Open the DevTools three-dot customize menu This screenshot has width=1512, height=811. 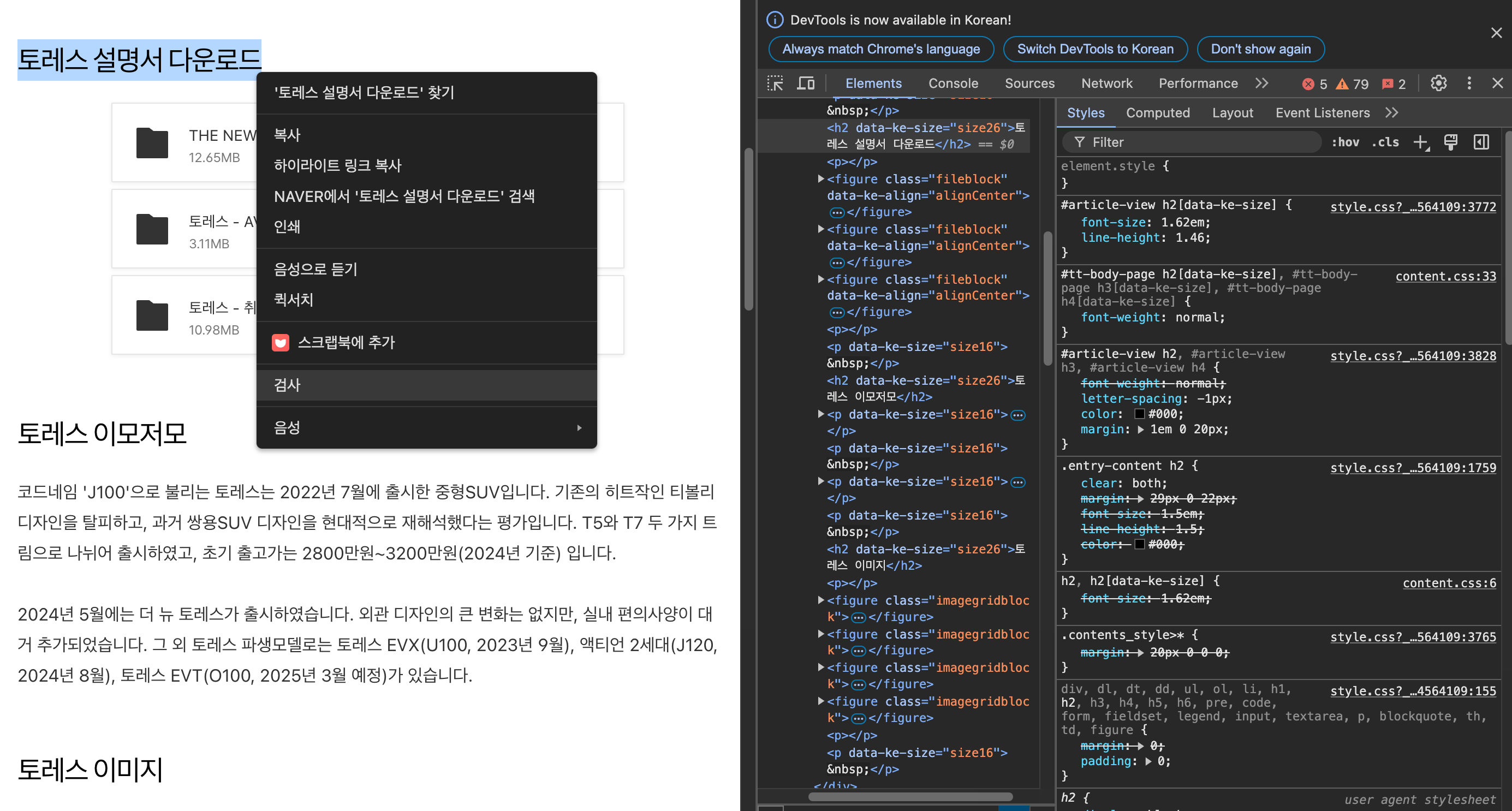(1469, 84)
